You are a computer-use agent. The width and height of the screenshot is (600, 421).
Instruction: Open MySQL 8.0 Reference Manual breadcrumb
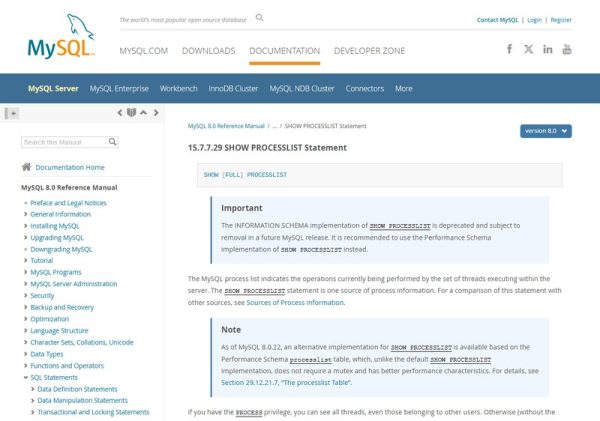click(x=226, y=126)
